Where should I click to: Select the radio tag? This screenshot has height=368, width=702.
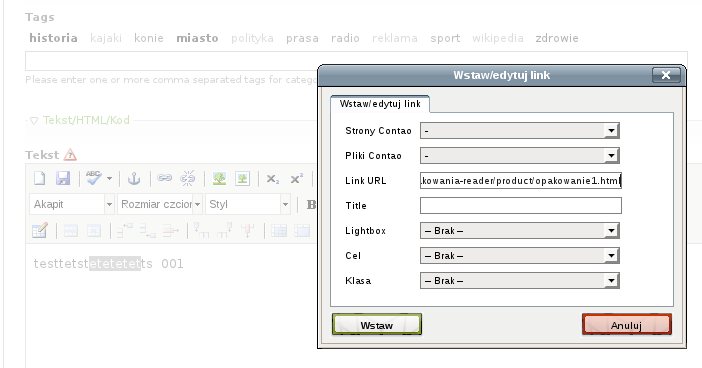(x=345, y=38)
